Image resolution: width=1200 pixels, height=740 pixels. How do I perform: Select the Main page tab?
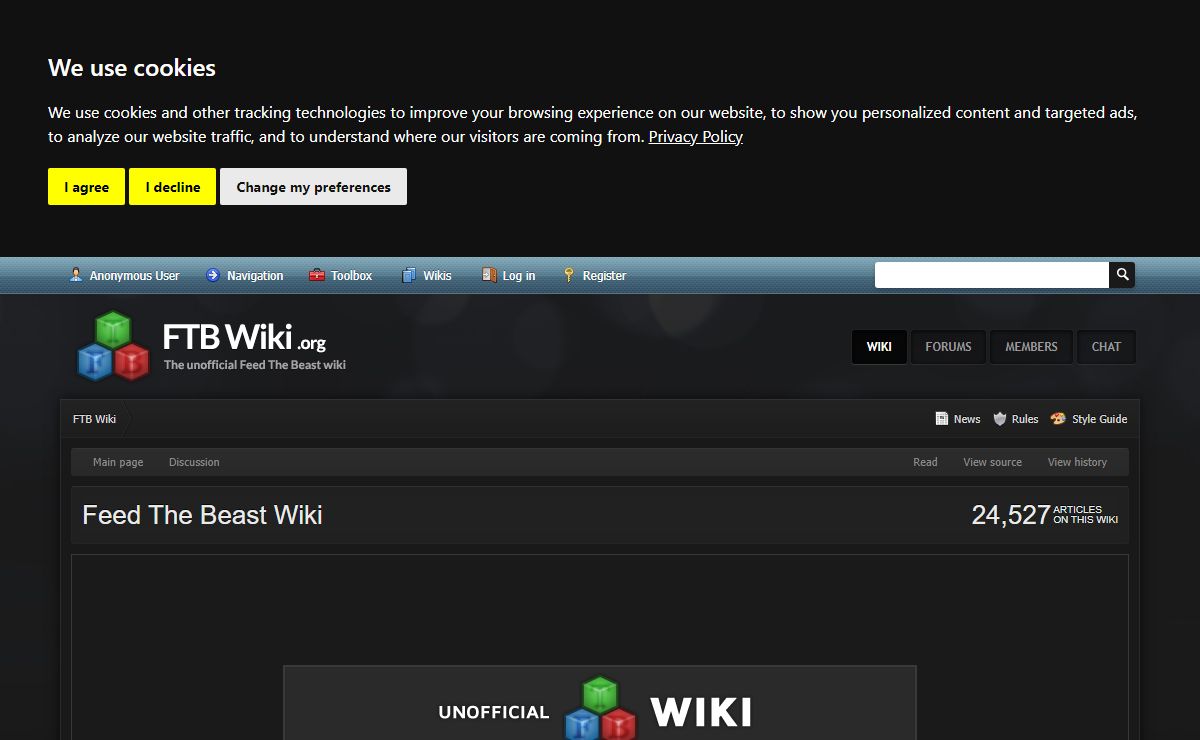pos(118,462)
